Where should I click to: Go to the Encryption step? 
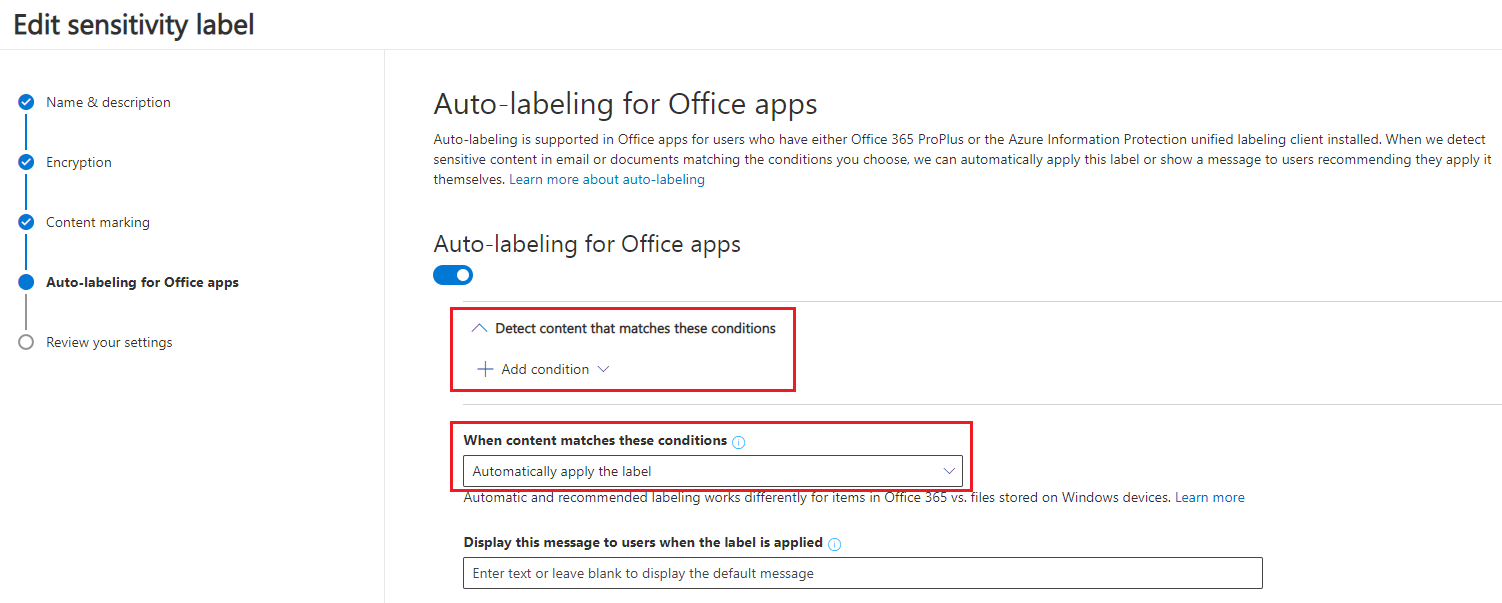pos(79,162)
